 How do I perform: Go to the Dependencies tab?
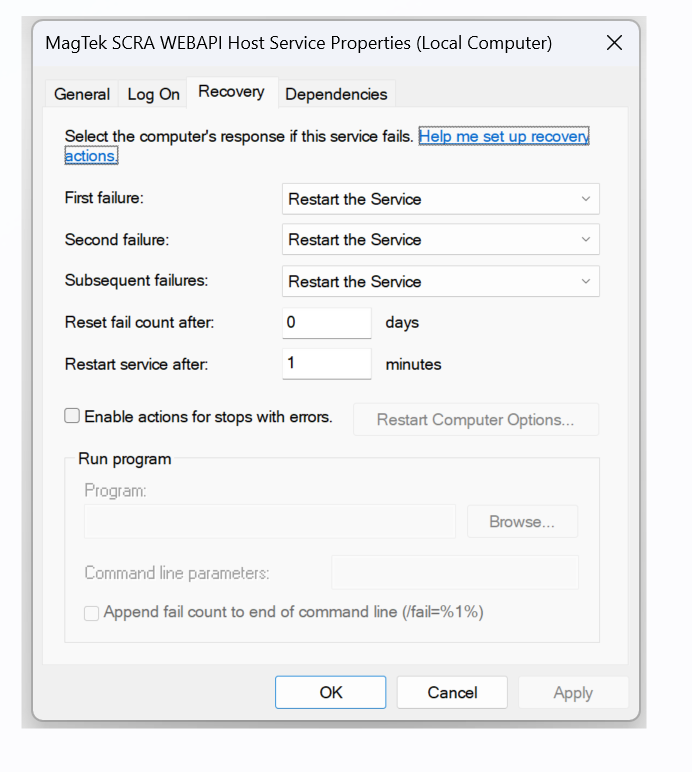(336, 94)
